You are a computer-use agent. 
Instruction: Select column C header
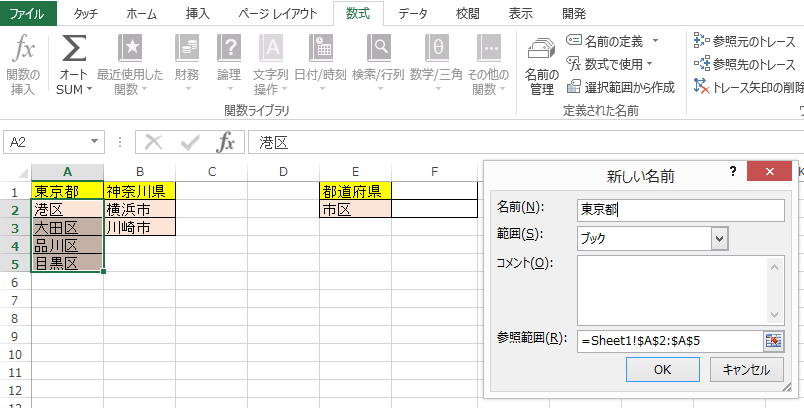pos(211,172)
